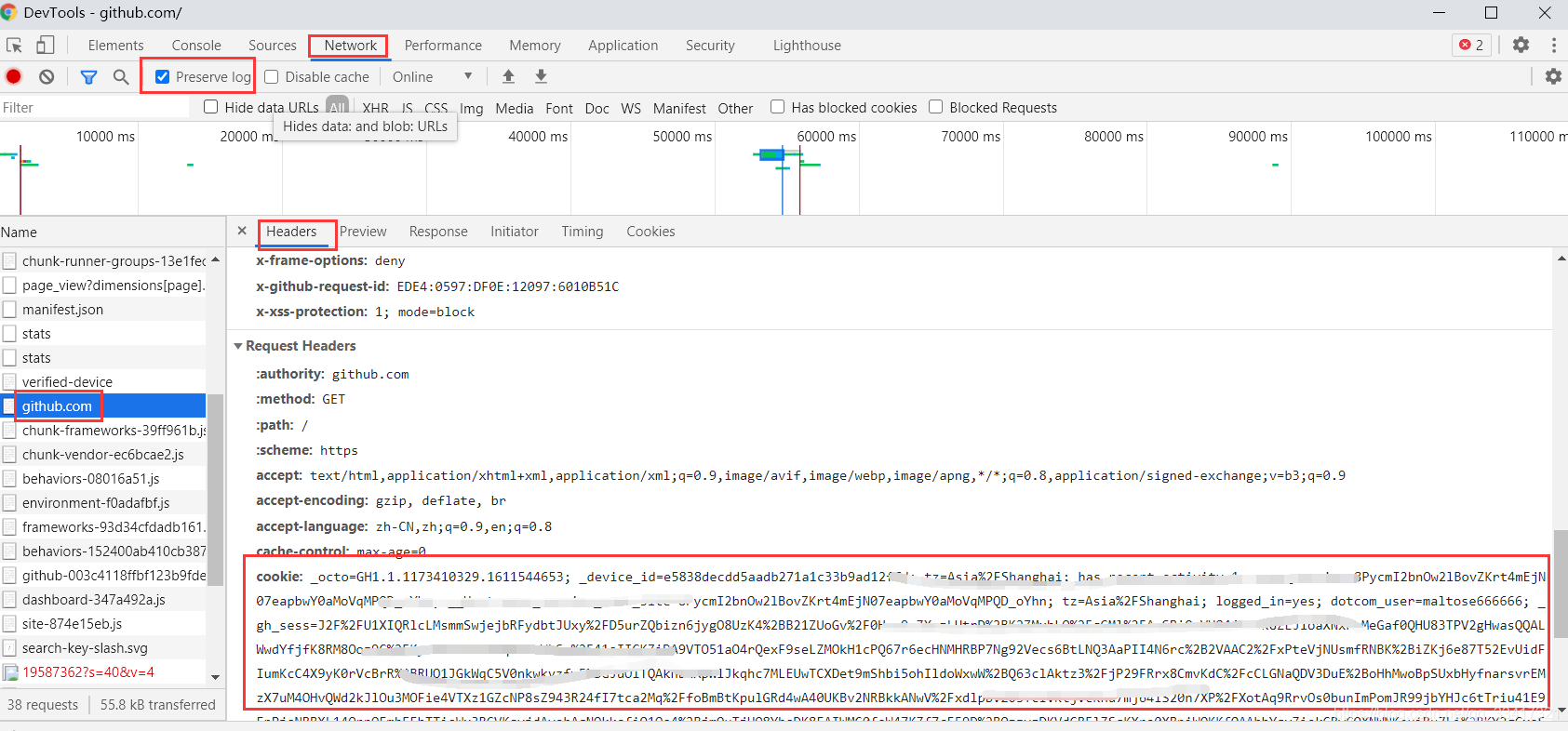This screenshot has width=1568, height=731.
Task: Select the failed 19587362?s=40&v=4 request
Action: pos(102,671)
